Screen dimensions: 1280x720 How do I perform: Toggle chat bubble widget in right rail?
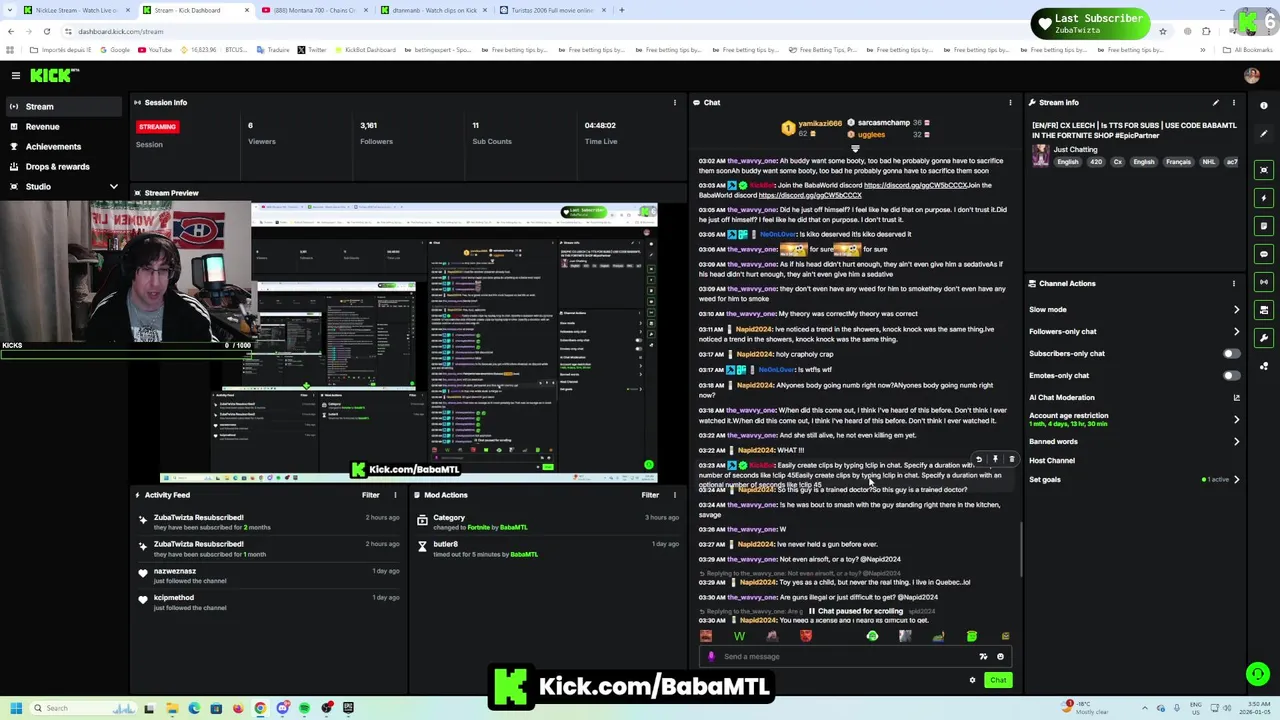[x=1264, y=254]
